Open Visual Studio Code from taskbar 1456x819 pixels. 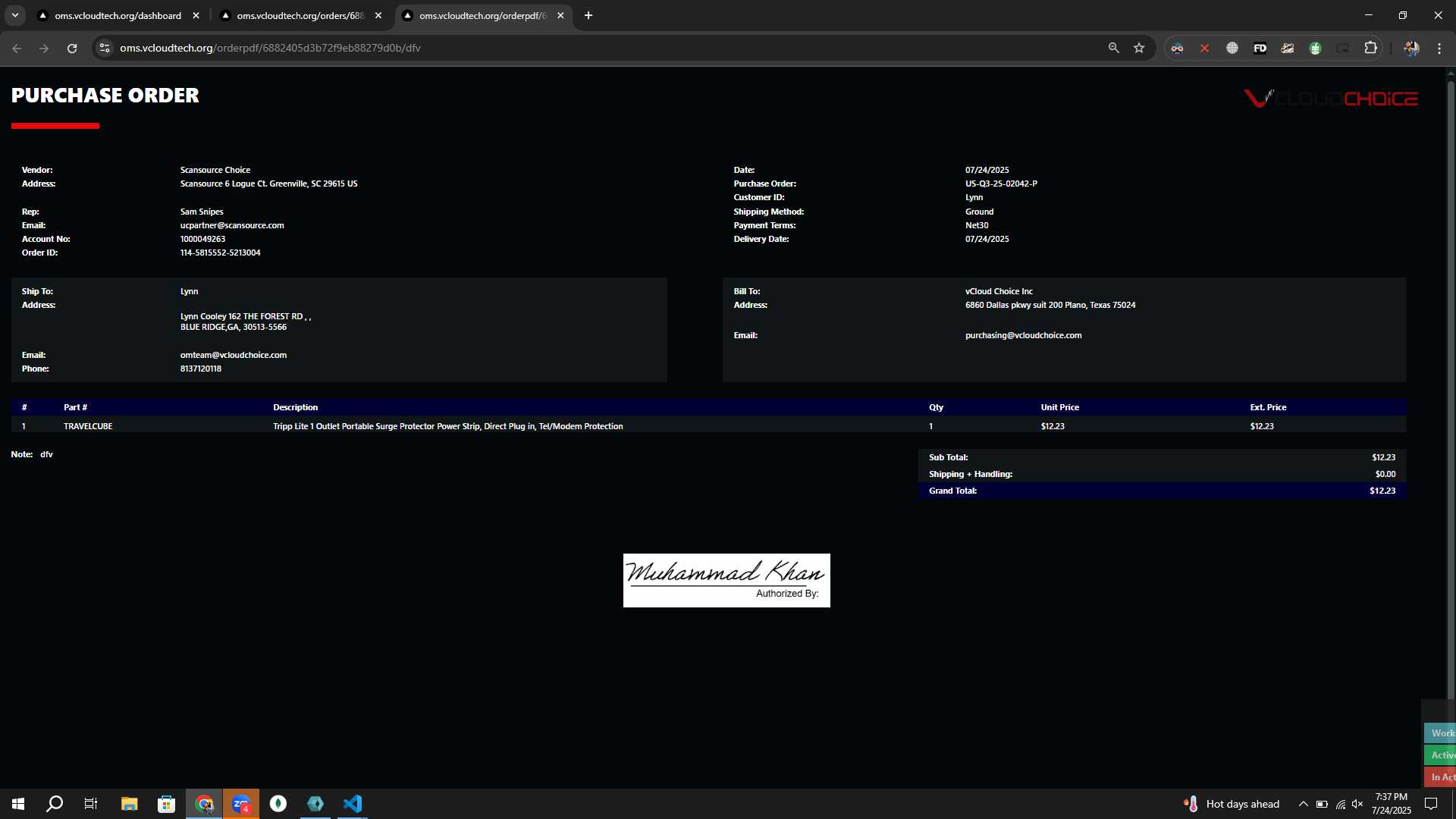point(353,804)
